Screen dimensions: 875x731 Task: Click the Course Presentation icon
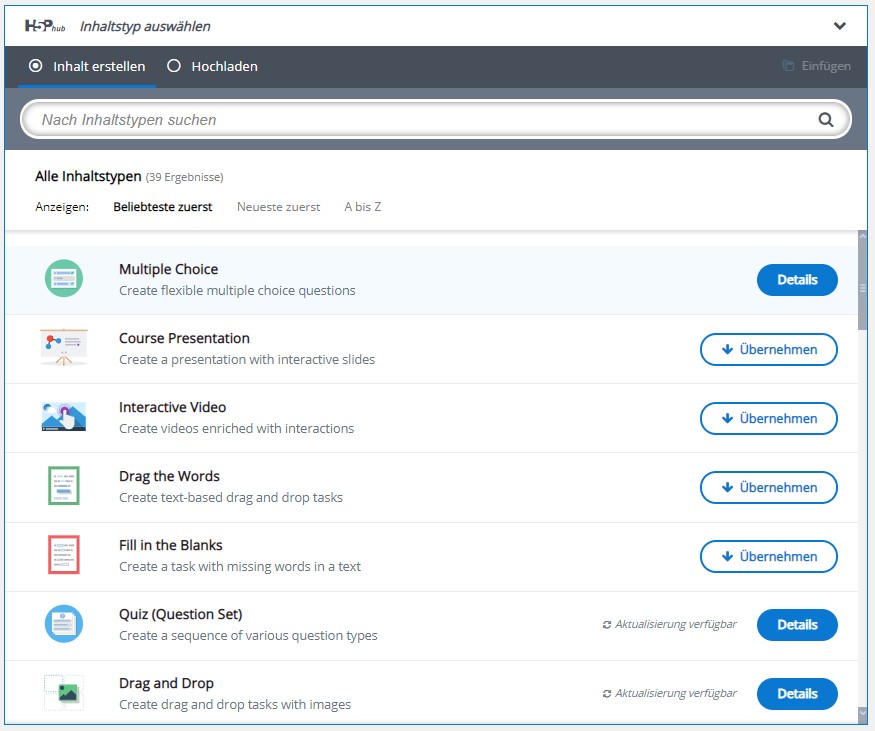pyautogui.click(x=64, y=347)
